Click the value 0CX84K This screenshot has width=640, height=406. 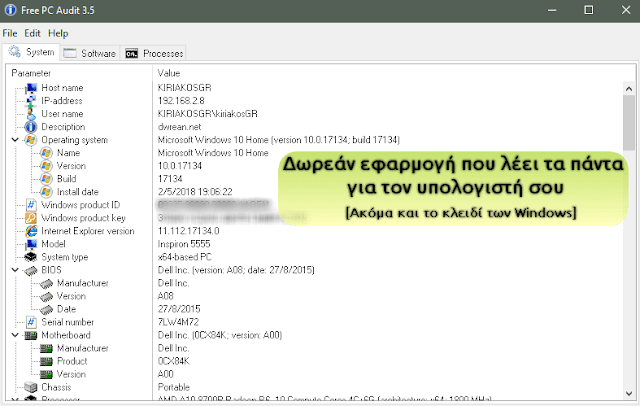174,362
